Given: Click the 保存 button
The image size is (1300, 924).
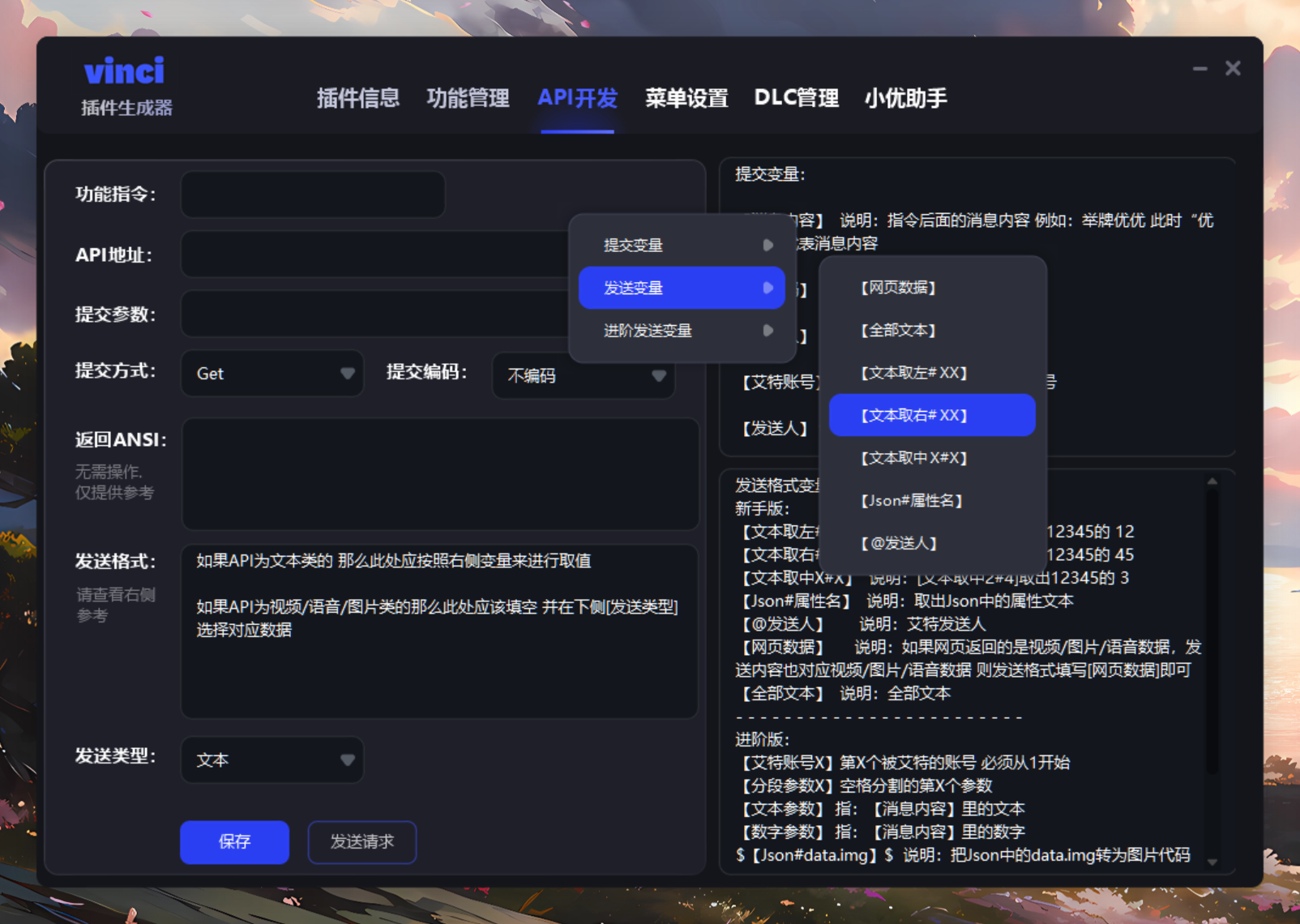Looking at the screenshot, I should point(234,842).
